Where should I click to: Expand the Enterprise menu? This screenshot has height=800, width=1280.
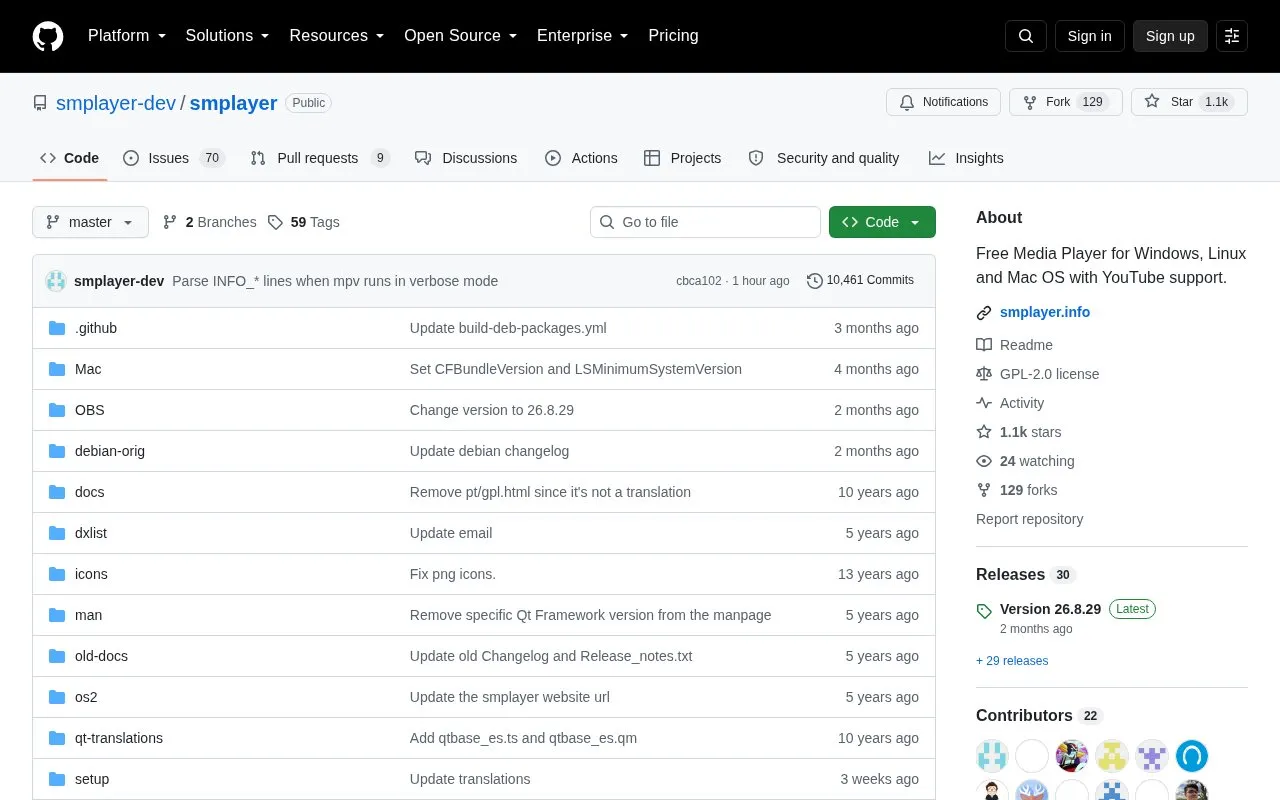[x=583, y=36]
